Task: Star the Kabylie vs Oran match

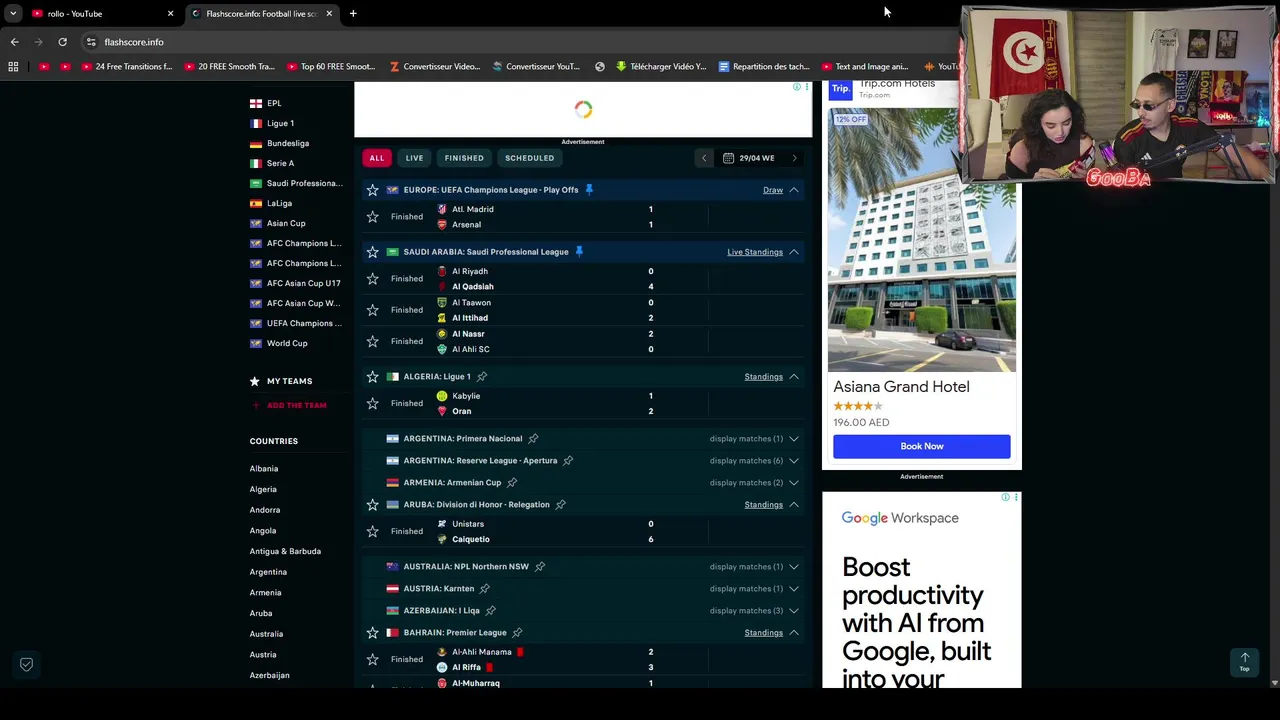Action: coord(372,403)
